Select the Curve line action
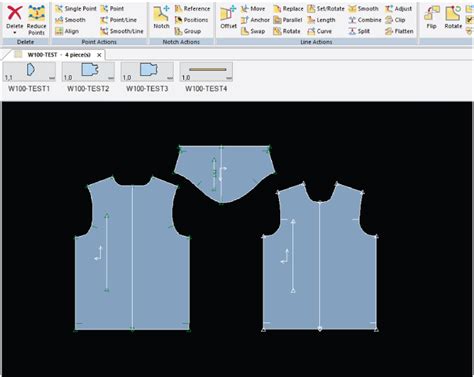 (320, 31)
